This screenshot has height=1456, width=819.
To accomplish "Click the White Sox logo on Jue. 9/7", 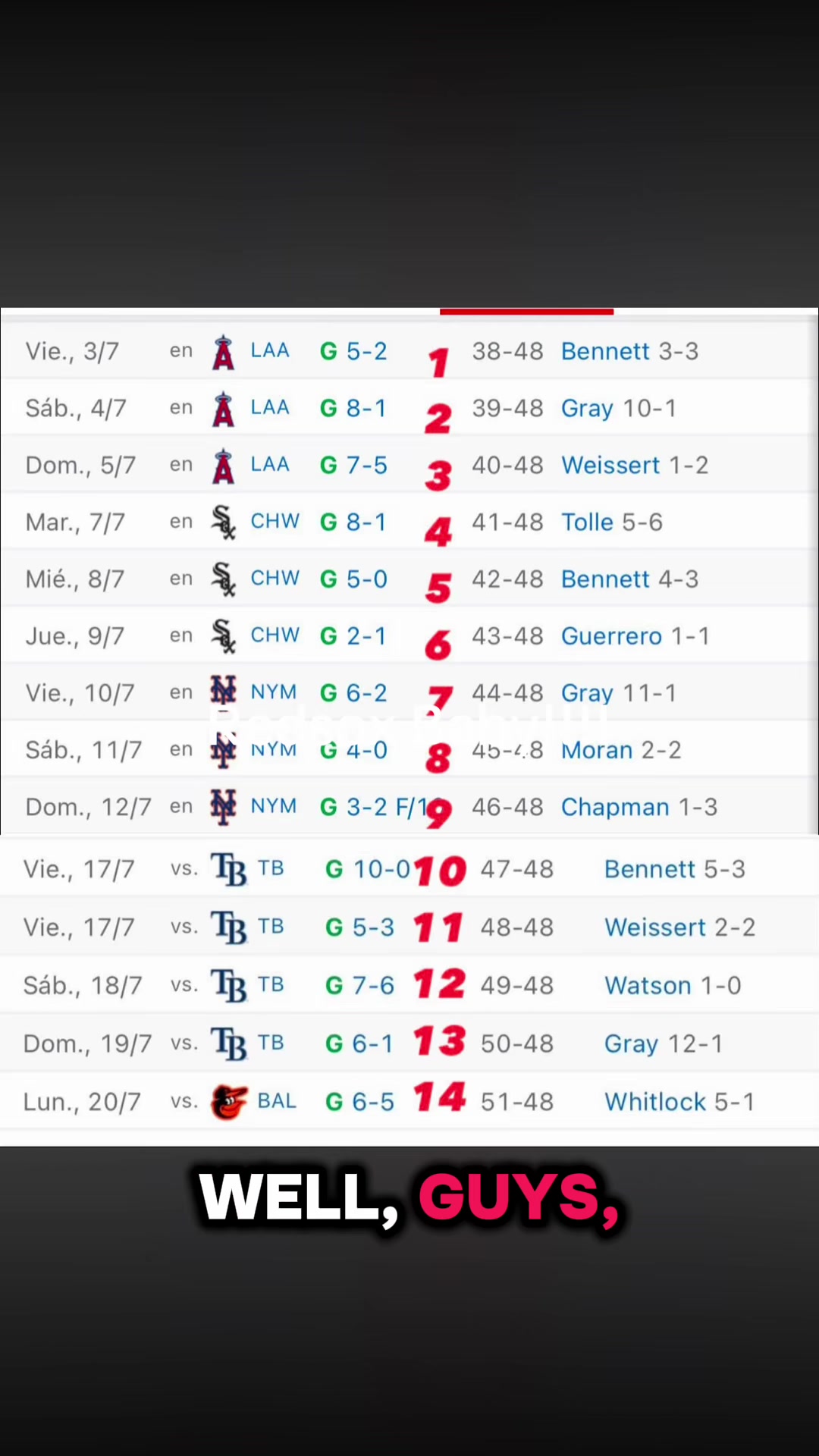I will point(224,636).
